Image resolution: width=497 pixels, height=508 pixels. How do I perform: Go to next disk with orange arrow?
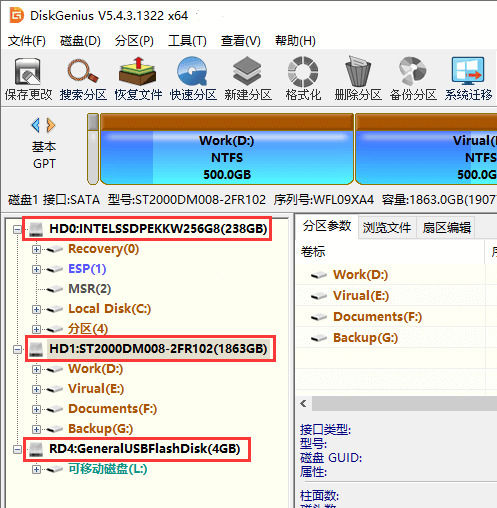tap(51, 125)
